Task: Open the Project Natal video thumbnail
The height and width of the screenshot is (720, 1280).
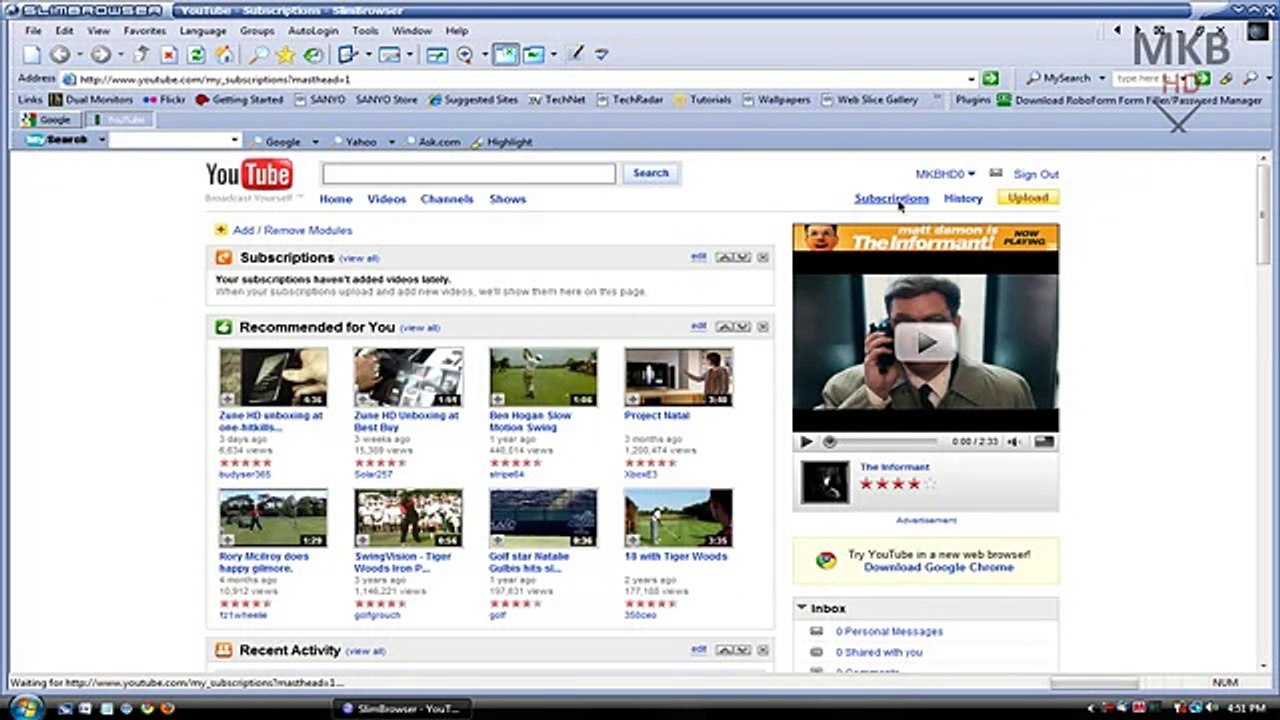Action: pyautogui.click(x=678, y=377)
